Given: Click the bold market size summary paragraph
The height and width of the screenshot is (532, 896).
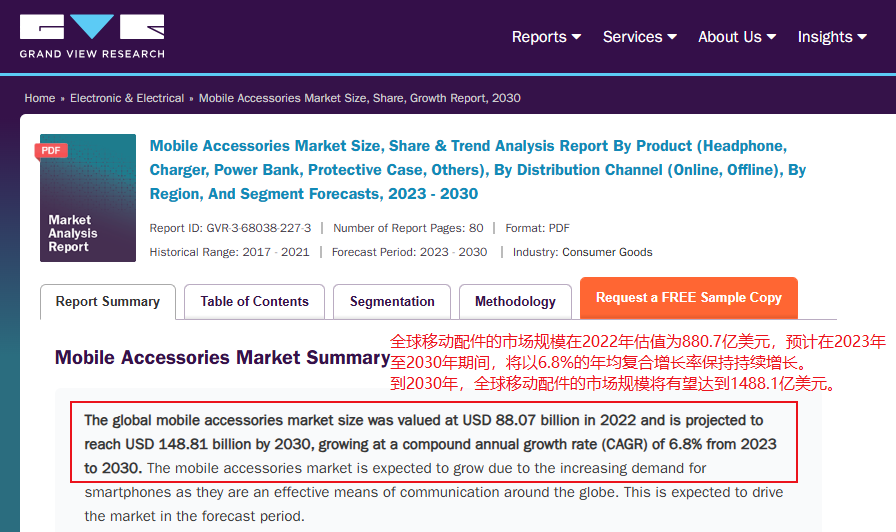Looking at the screenshot, I should click(430, 444).
